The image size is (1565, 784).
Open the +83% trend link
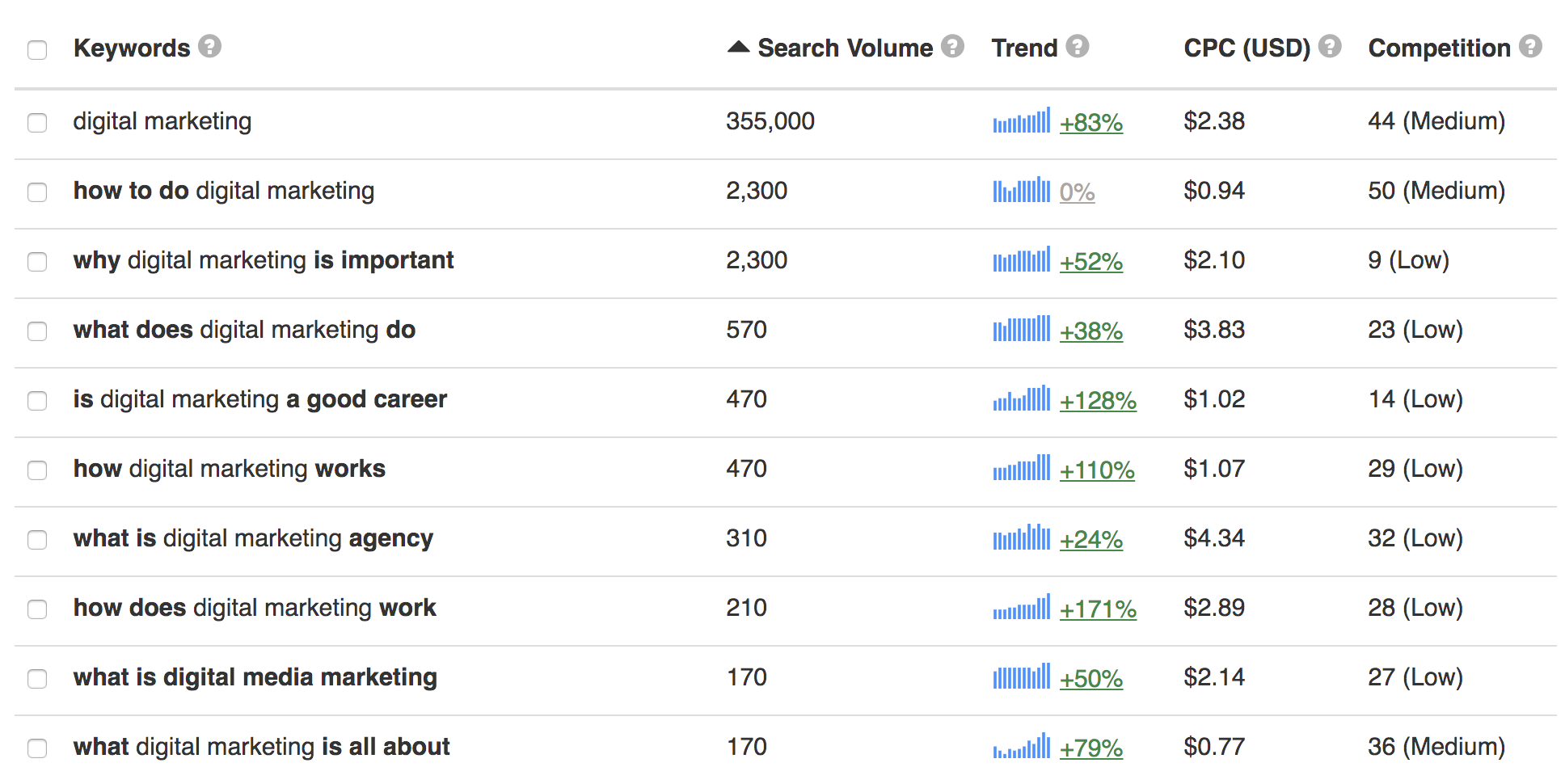(x=1091, y=123)
